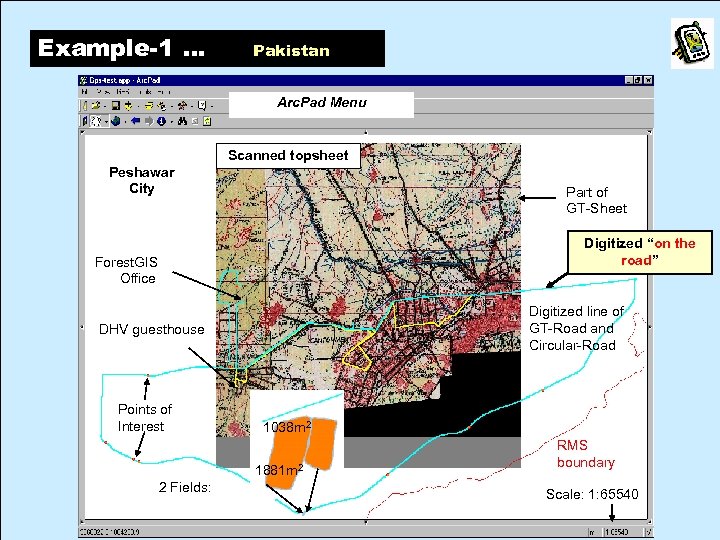720x540 pixels.
Task: Select the active zoom tool in second toolbar row
Action: (x=96, y=121)
